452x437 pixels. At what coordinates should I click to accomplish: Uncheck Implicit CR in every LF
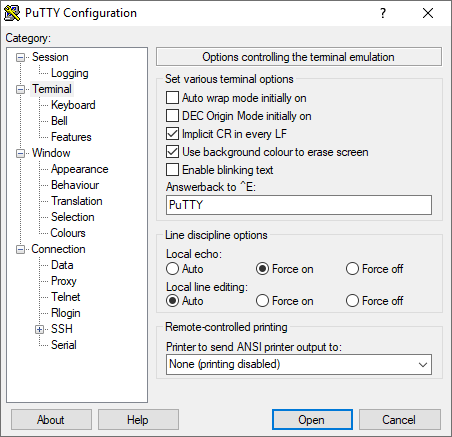(172, 134)
